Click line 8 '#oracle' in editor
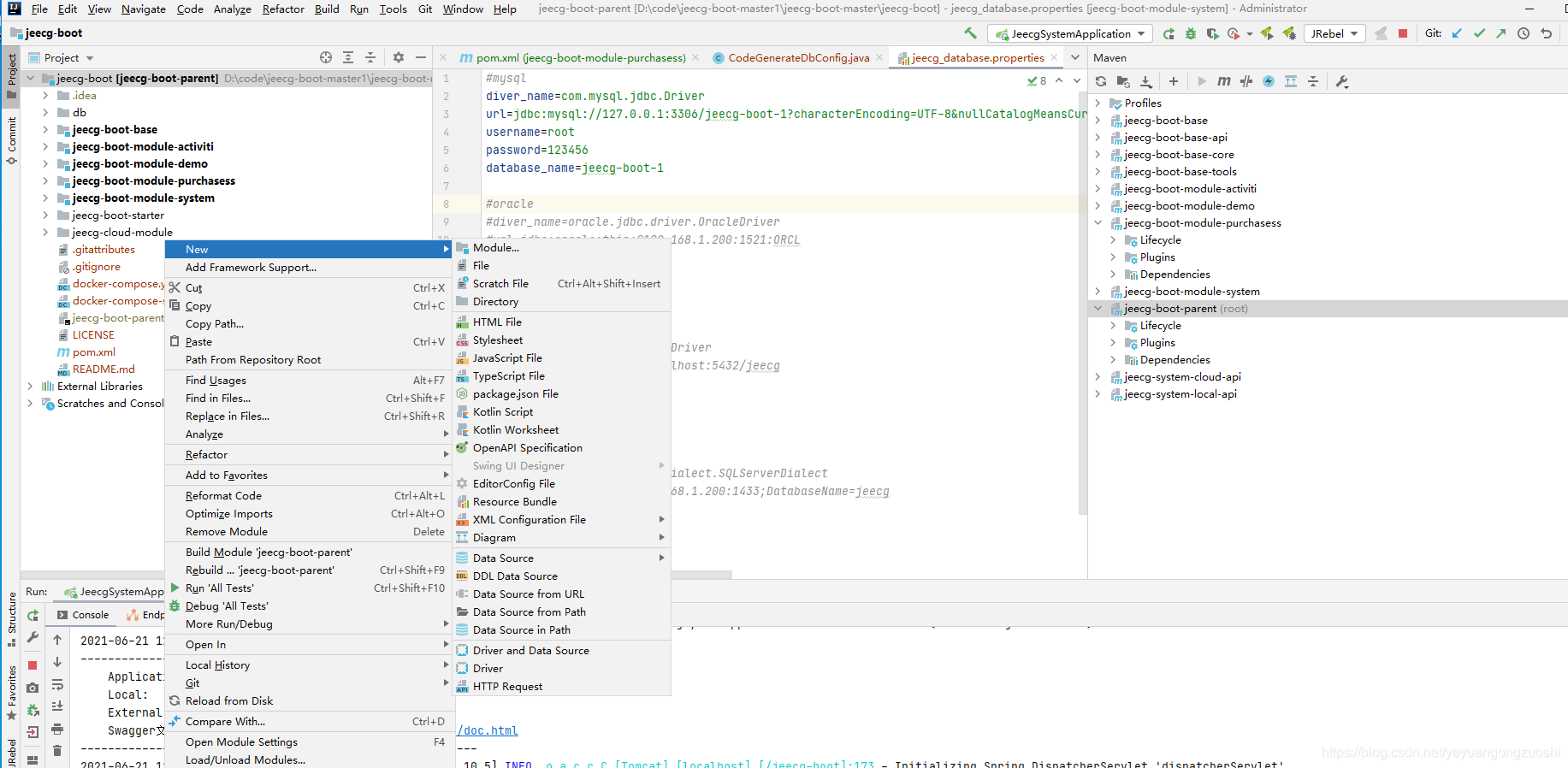This screenshot has width=1568, height=768. pos(509,204)
